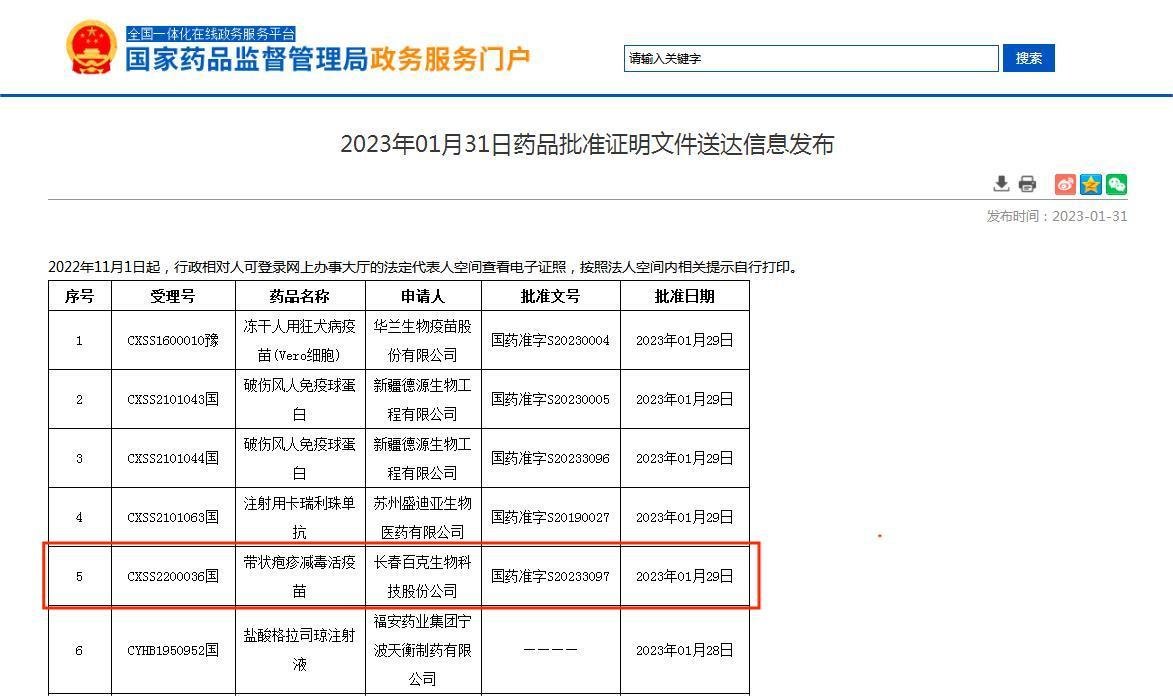
Task: Select approval number 国药准字S20233096
Action: point(551,459)
